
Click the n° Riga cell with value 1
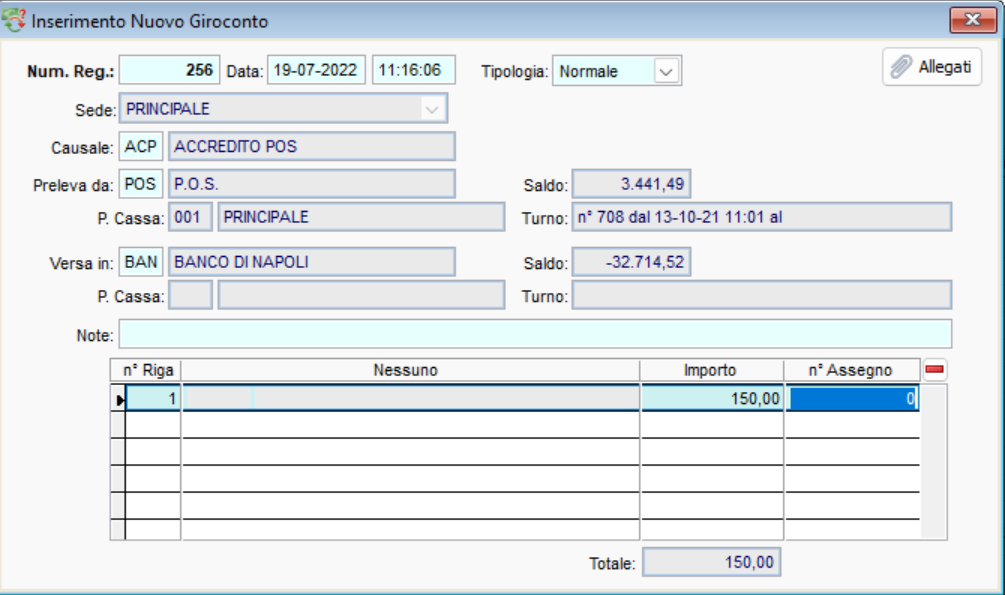(x=152, y=398)
